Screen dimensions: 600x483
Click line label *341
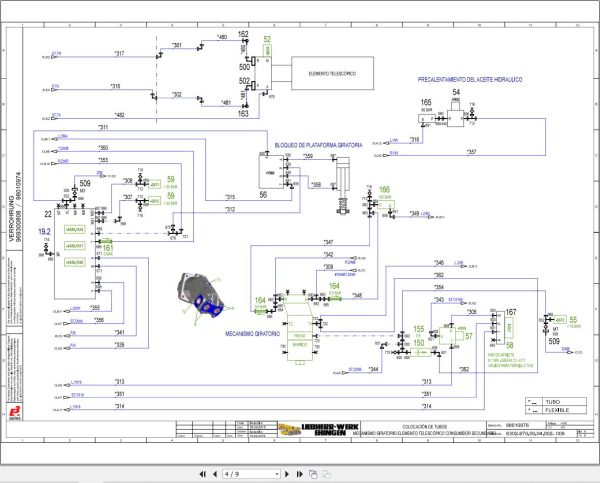click(x=119, y=333)
